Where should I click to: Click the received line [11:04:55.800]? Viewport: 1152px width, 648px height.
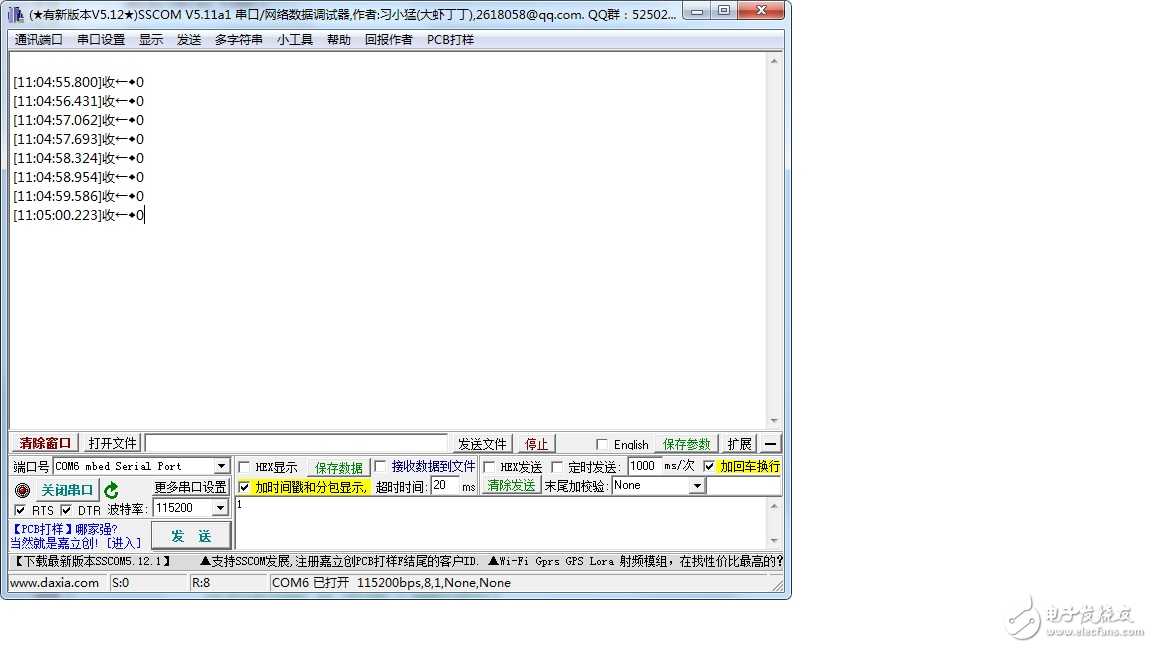(78, 82)
